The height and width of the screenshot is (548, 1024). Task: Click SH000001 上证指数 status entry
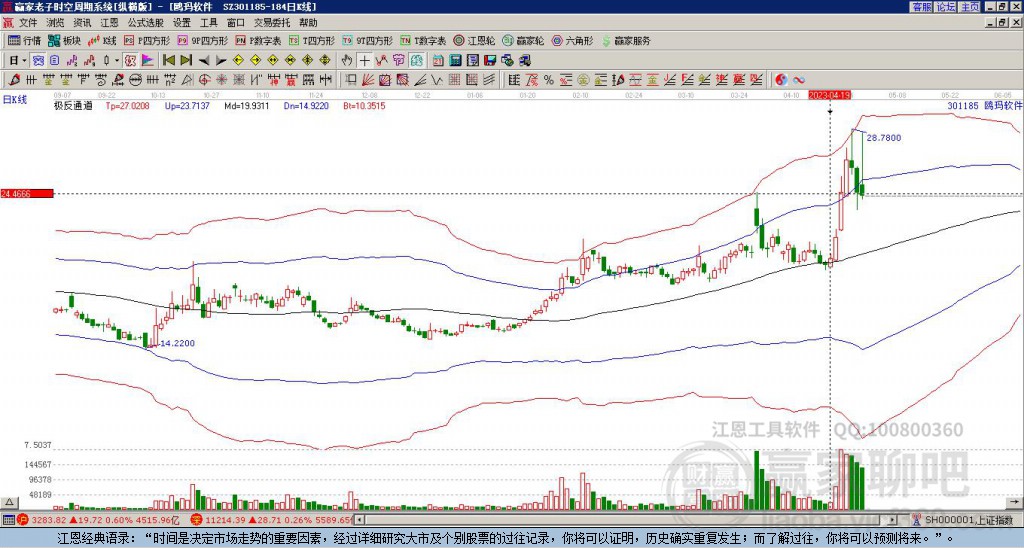pyautogui.click(x=970, y=520)
